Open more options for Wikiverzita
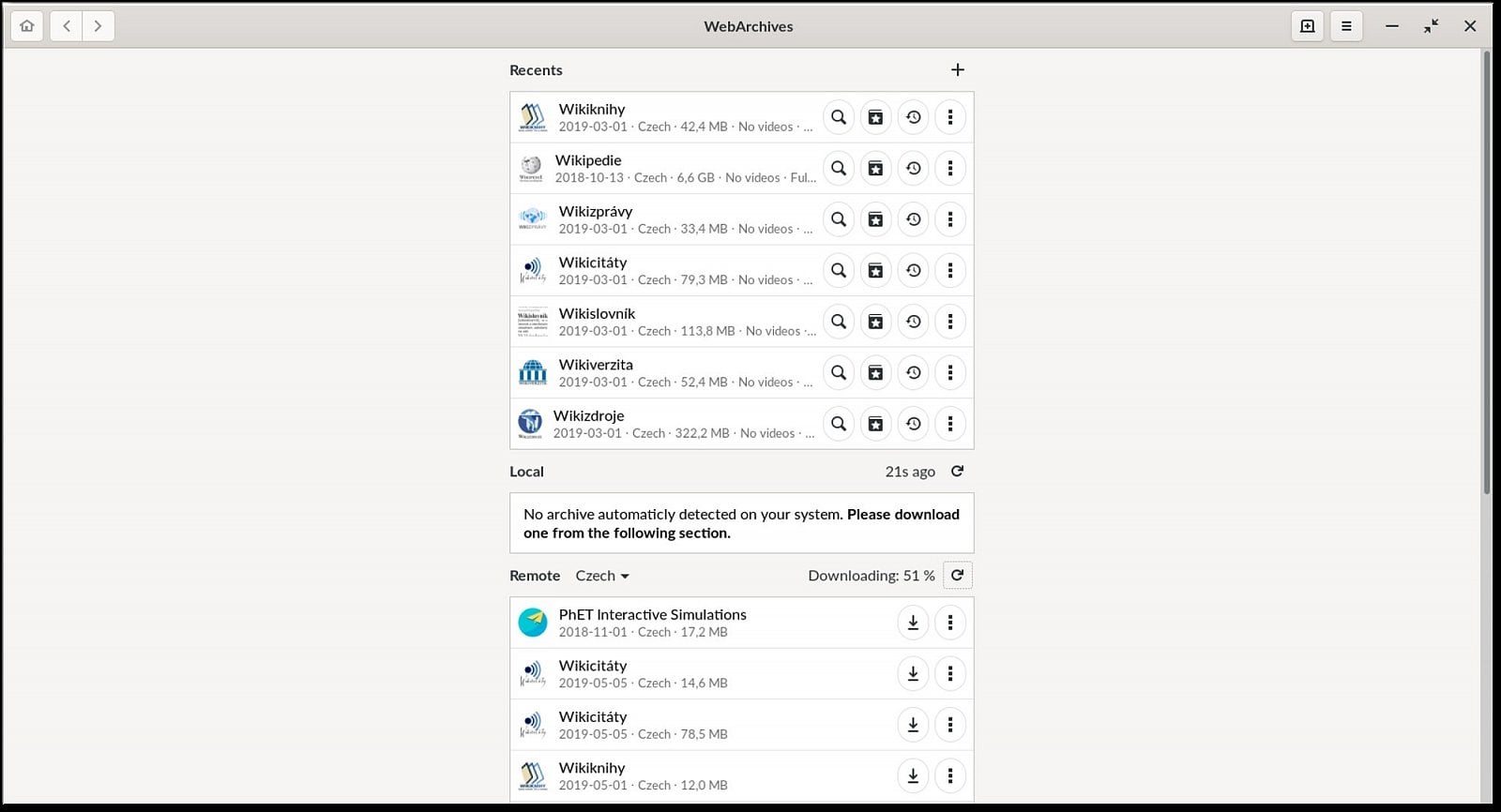The image size is (1501, 812). 950,372
